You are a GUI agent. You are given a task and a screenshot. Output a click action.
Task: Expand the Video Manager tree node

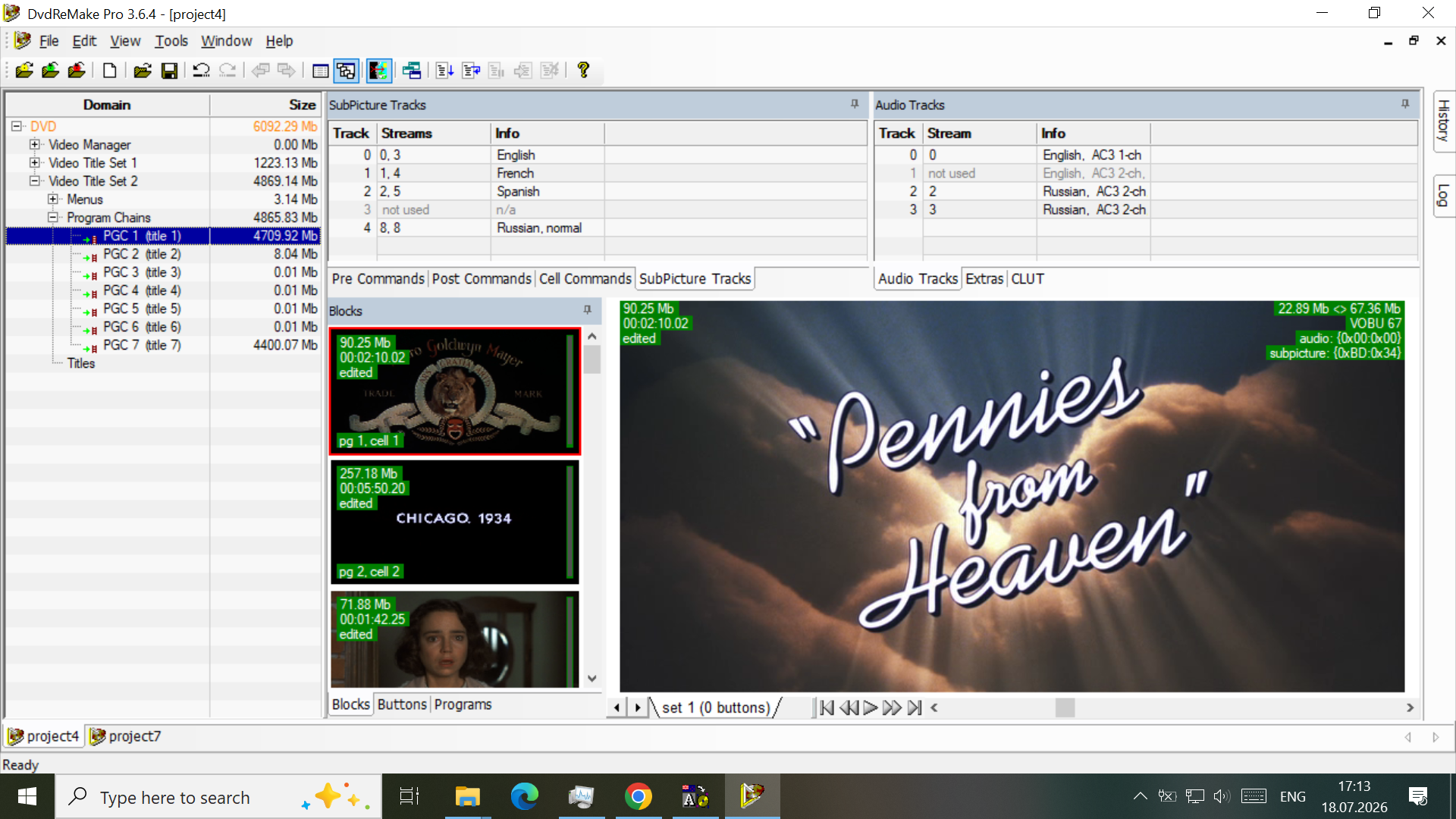(x=35, y=144)
